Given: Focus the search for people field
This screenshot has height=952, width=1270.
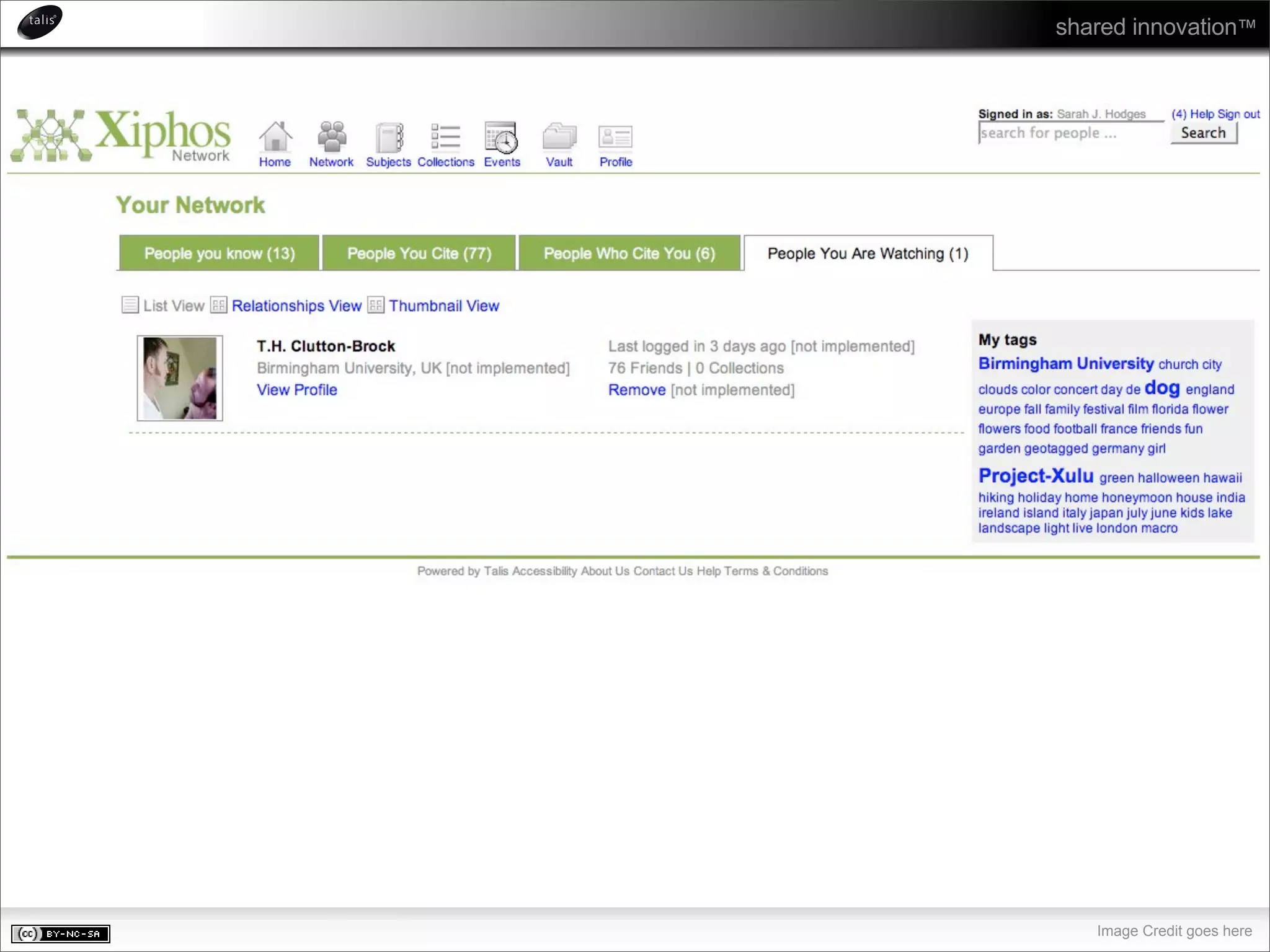Looking at the screenshot, I should click(x=1071, y=133).
